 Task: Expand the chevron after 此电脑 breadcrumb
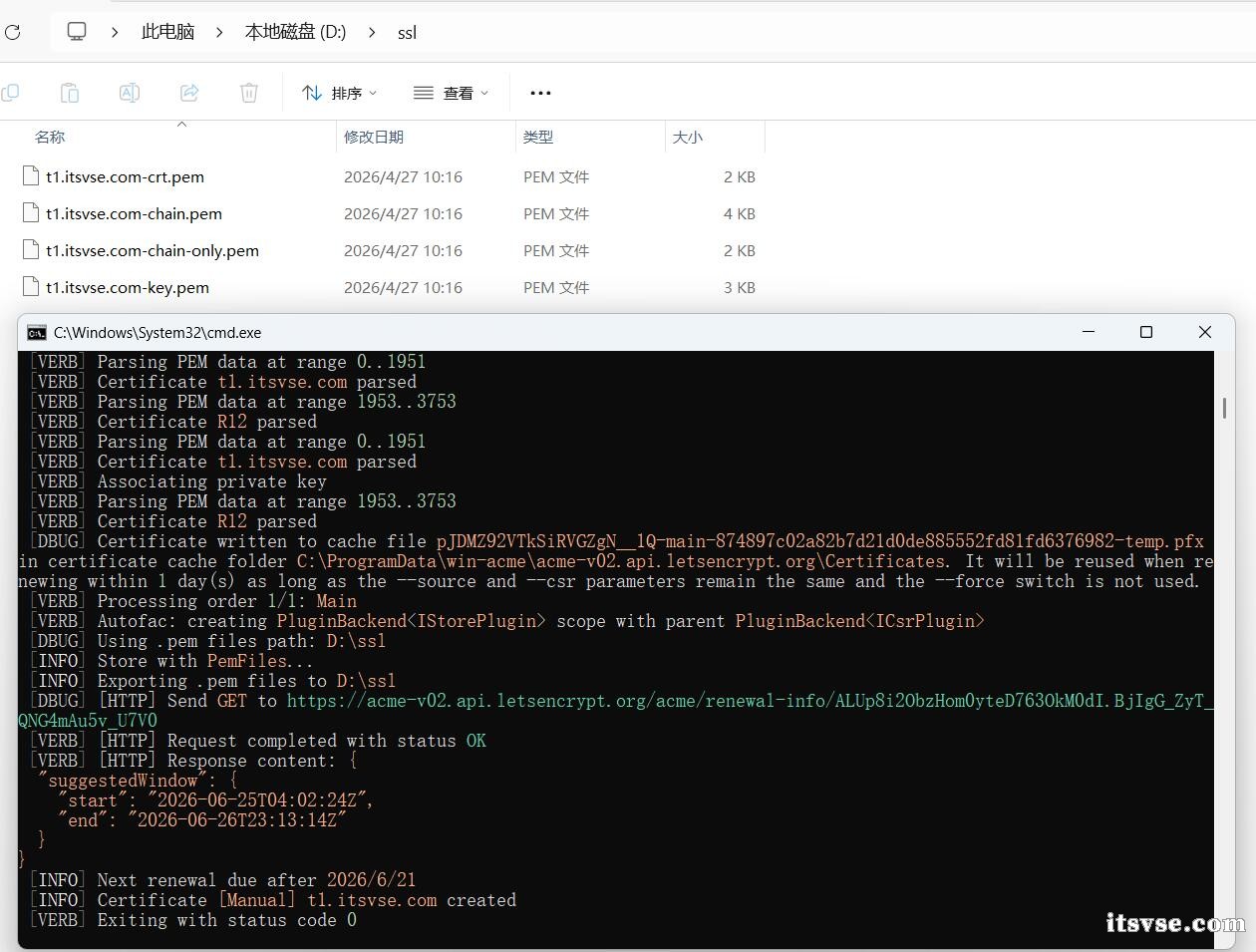click(219, 32)
